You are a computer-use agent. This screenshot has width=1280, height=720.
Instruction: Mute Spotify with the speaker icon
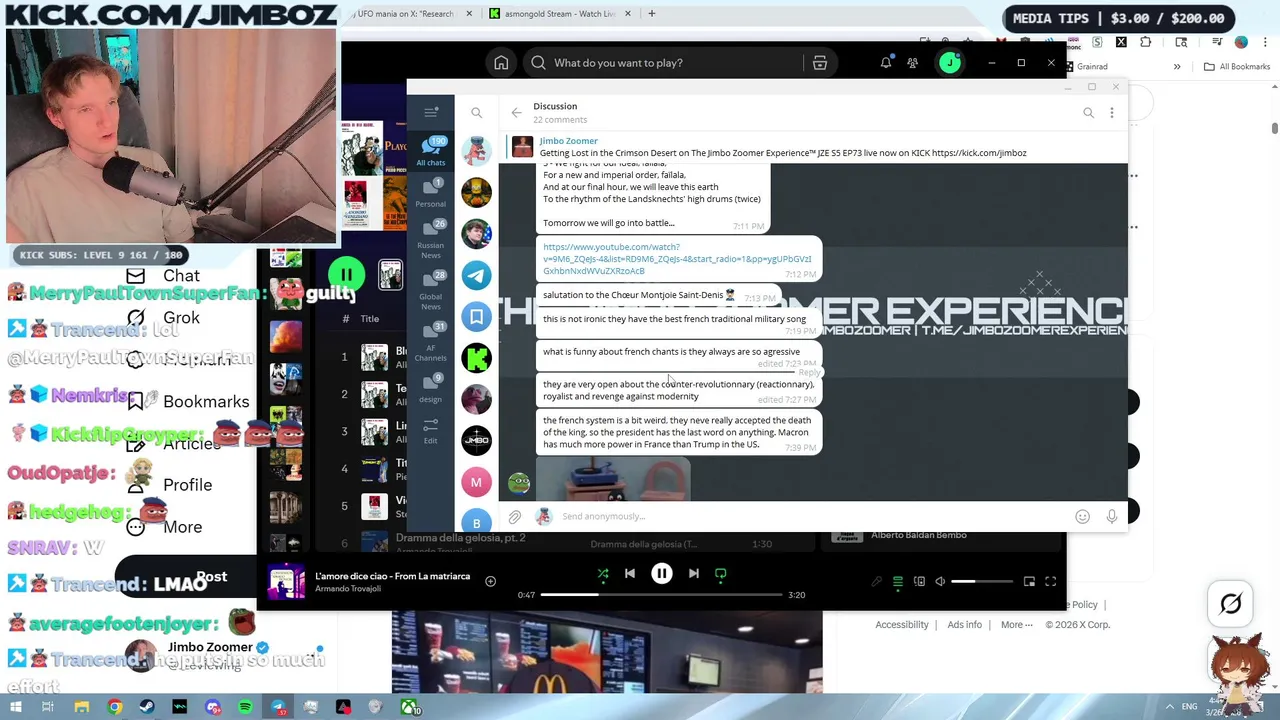pos(940,581)
